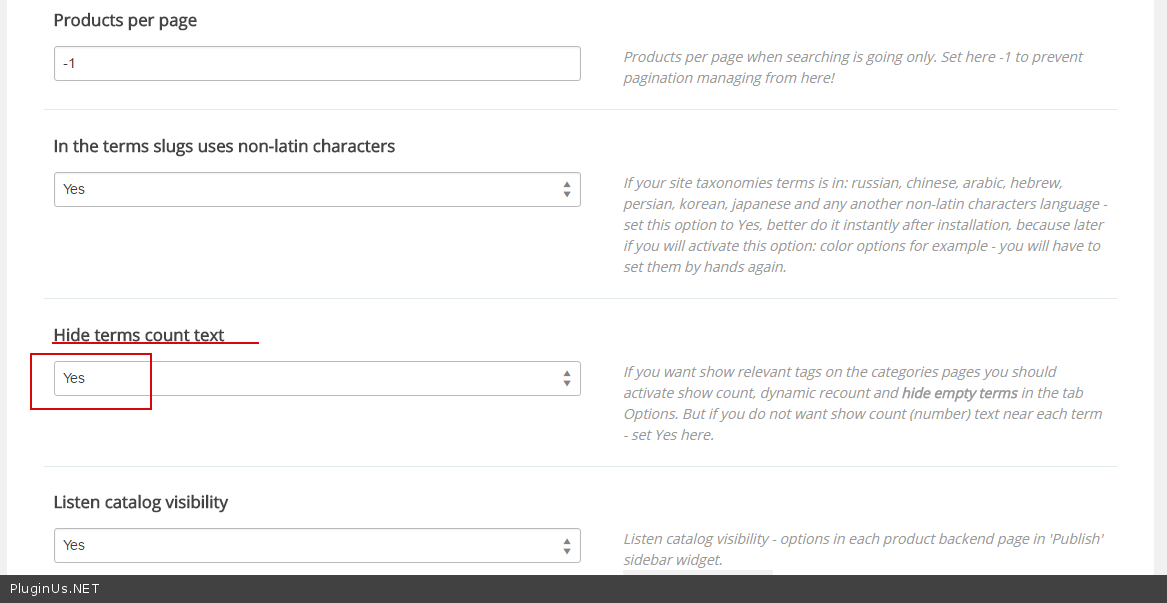Image resolution: width=1167 pixels, height=603 pixels.
Task: Click the arrows icon on non-latin characters select
Action: coord(567,189)
